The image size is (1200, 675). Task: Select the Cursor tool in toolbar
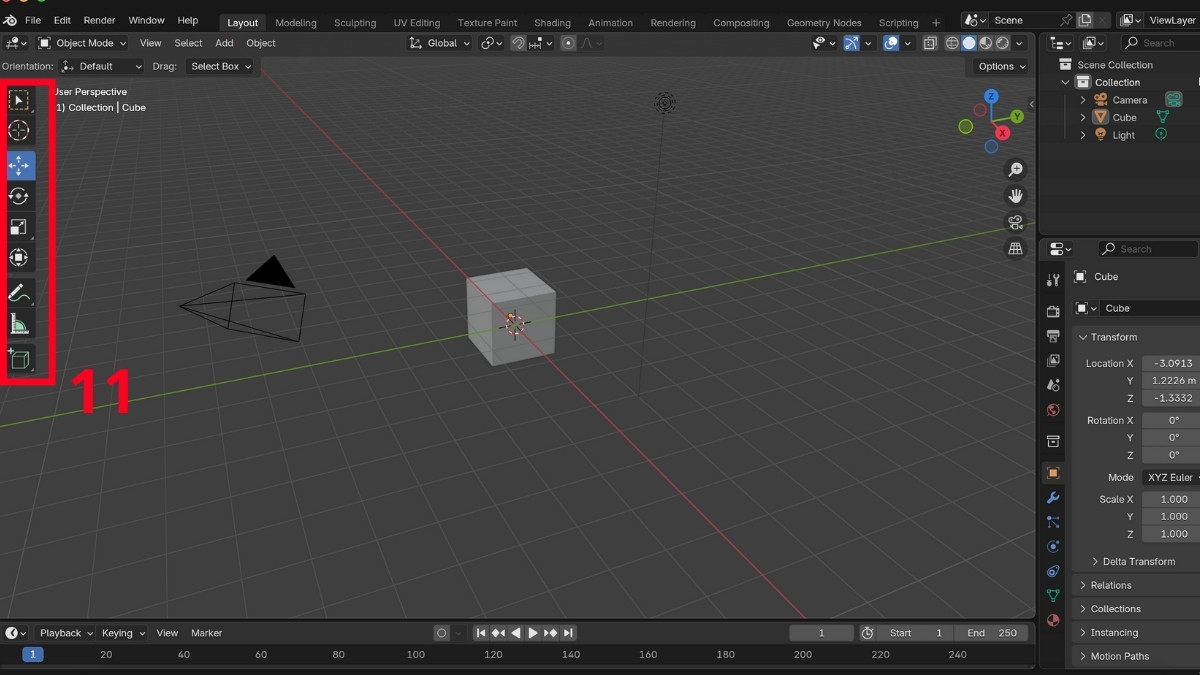click(x=19, y=130)
